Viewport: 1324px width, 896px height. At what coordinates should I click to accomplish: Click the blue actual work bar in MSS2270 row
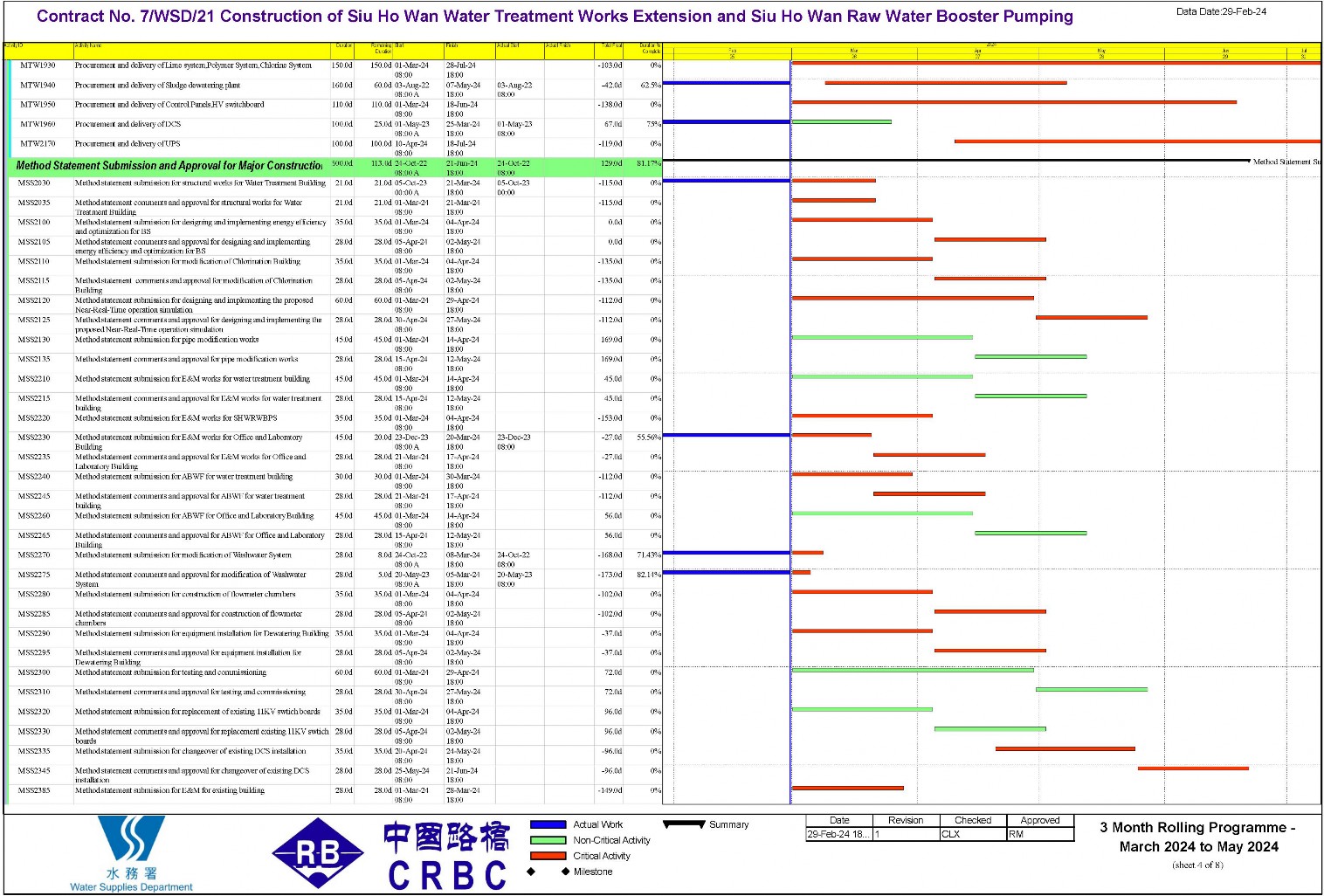(x=727, y=553)
